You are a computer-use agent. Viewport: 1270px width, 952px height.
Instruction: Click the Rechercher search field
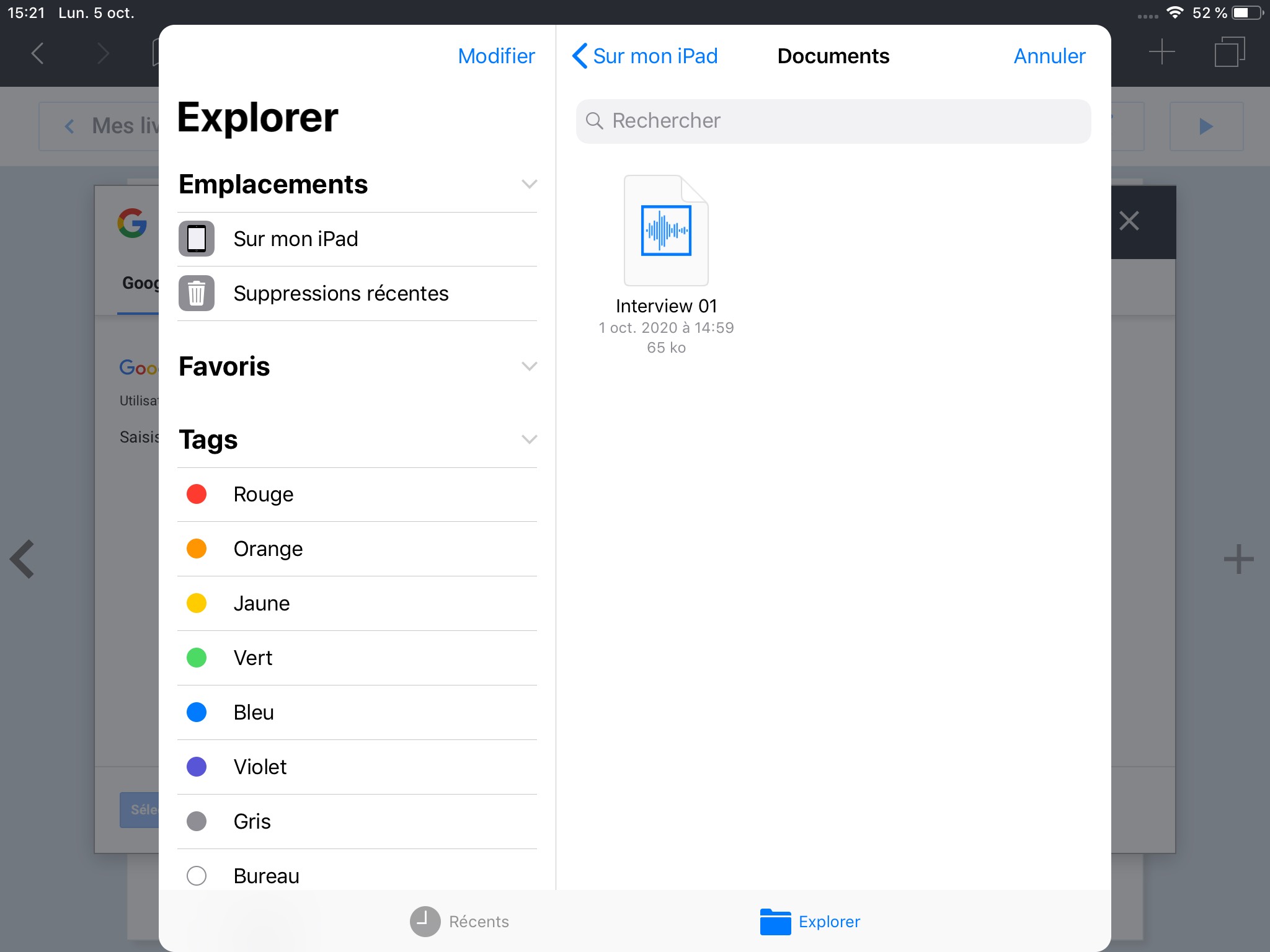[x=833, y=121]
